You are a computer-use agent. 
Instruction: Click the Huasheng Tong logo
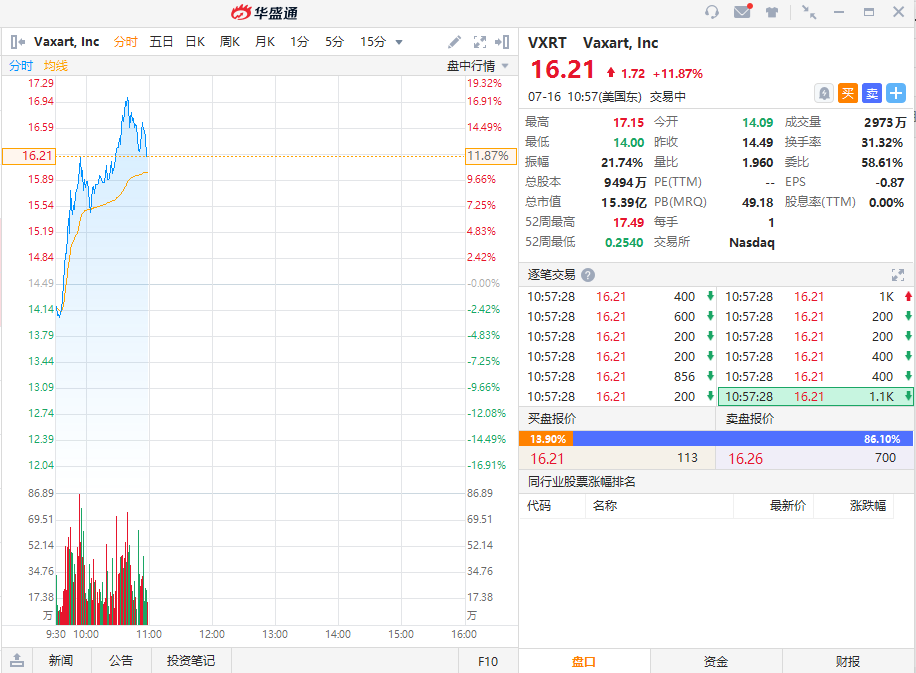click(x=264, y=12)
